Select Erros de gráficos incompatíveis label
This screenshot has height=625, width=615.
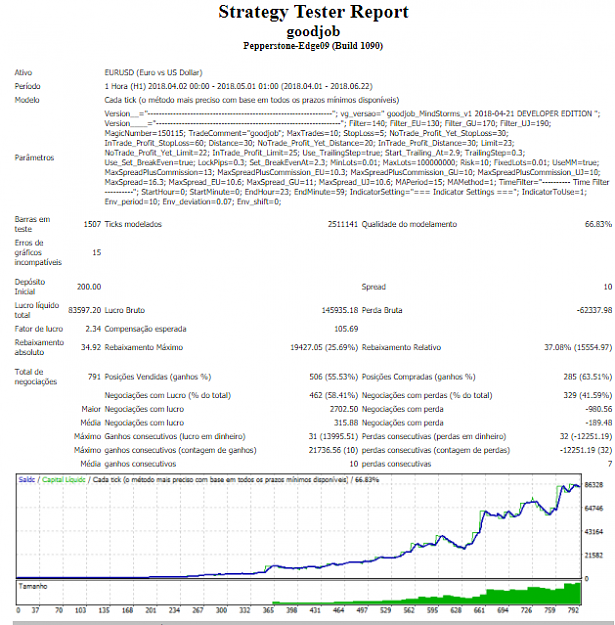point(38,252)
